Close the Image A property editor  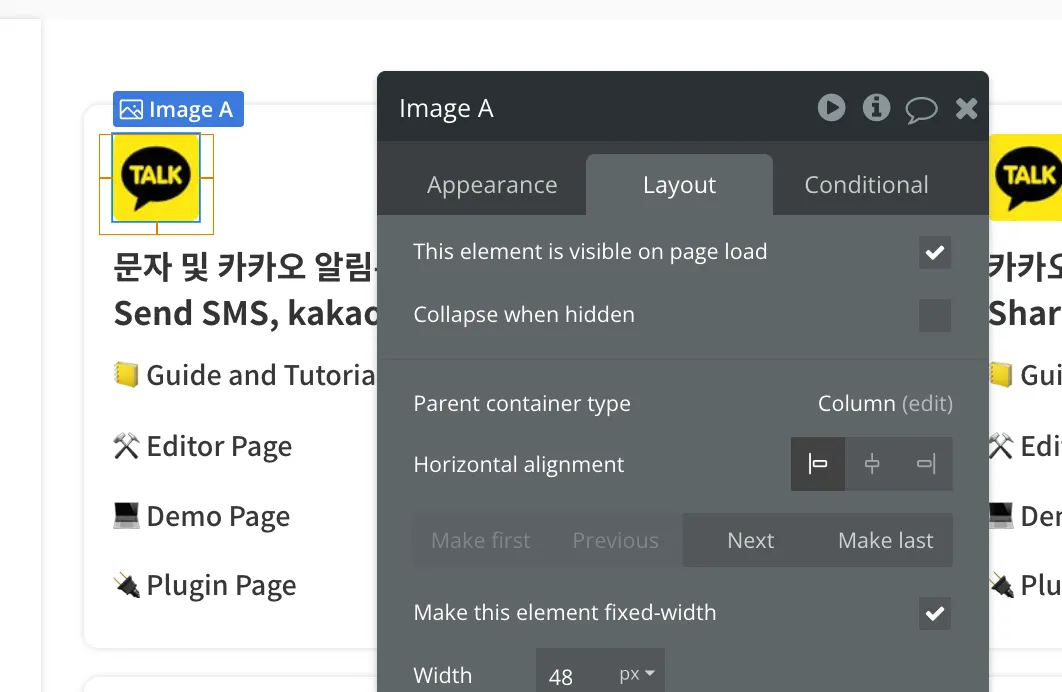click(967, 108)
